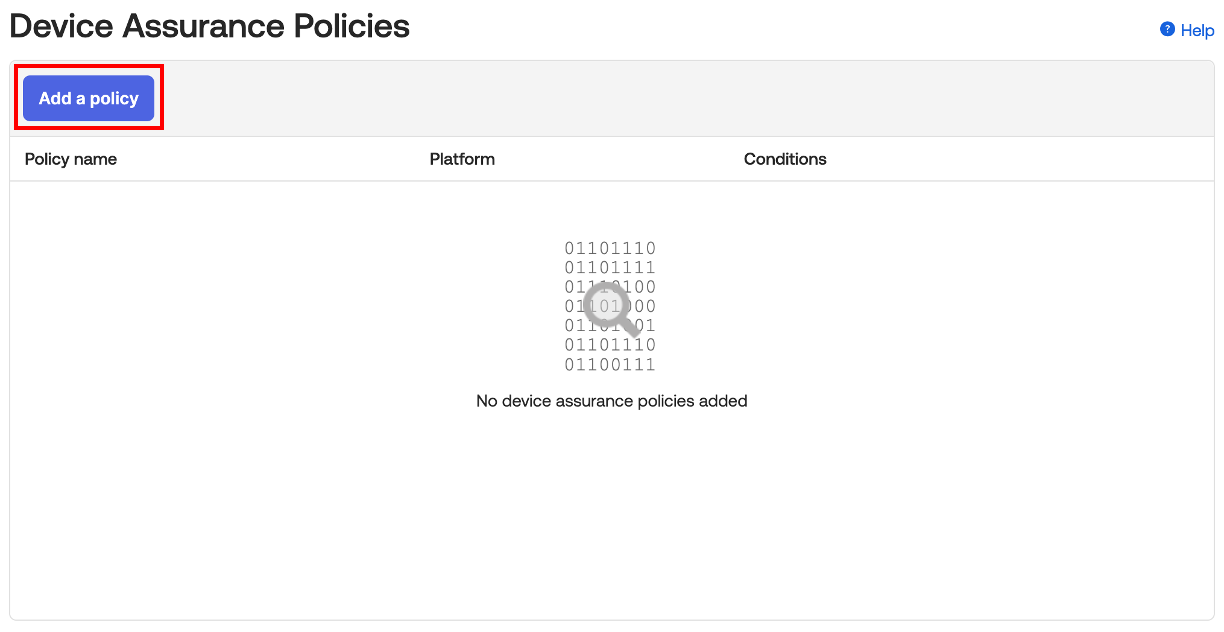
Task: Click the "No device assurance policies added" message
Action: coord(611,401)
